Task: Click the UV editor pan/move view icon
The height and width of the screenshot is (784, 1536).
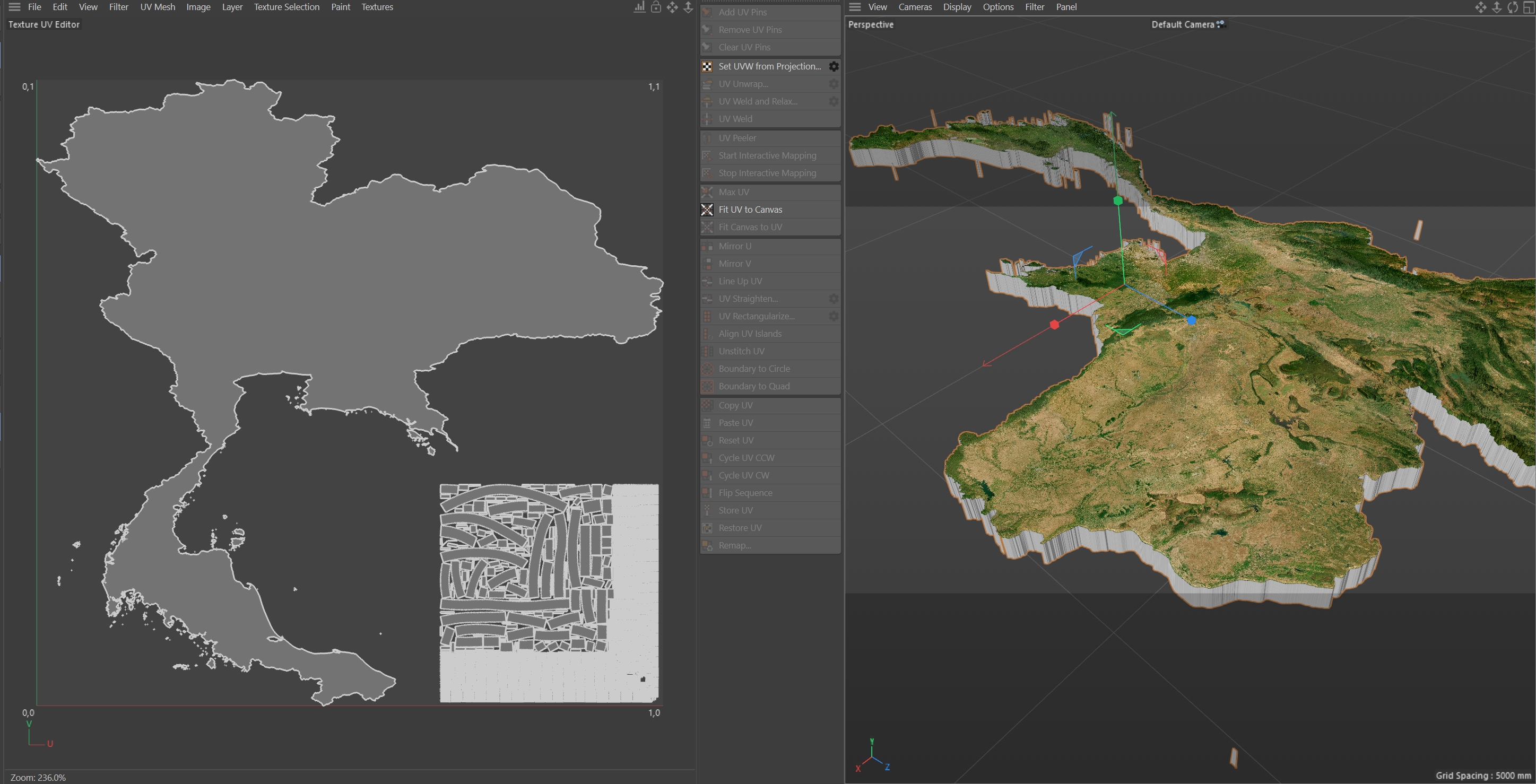Action: point(672,7)
